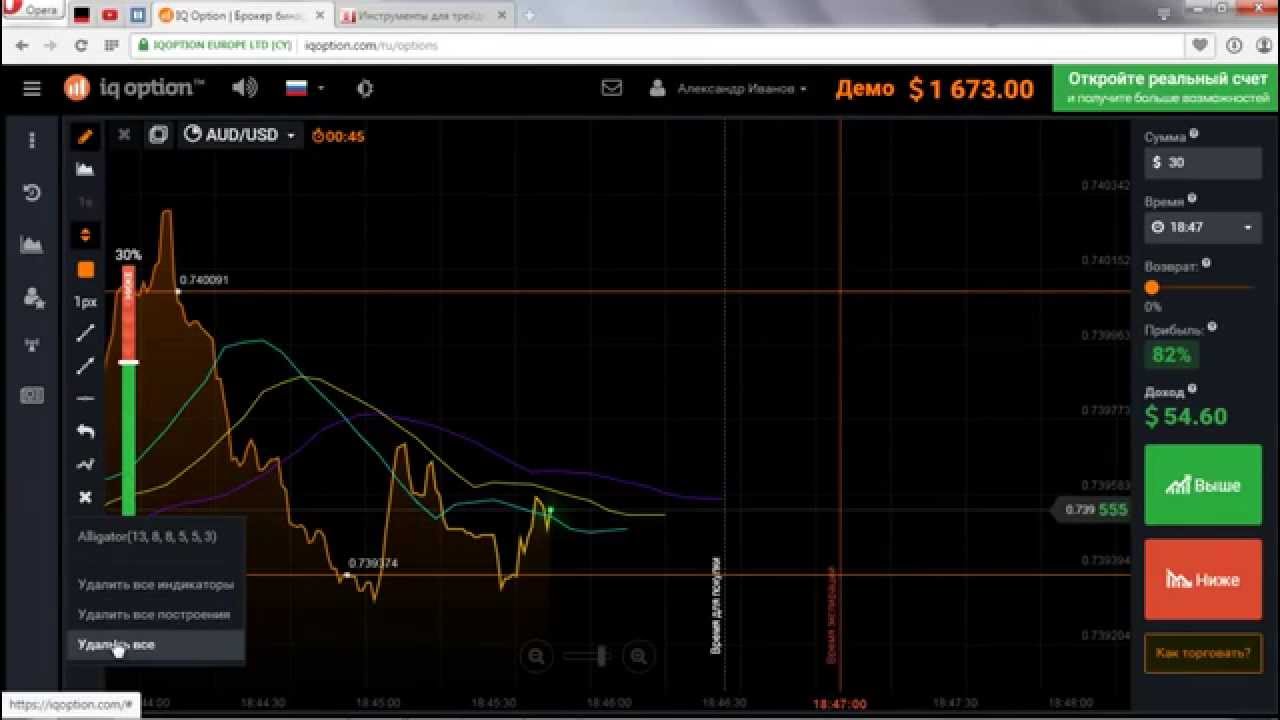Open a new browser tab
Image resolution: width=1280 pixels, height=720 pixels.
click(x=529, y=15)
